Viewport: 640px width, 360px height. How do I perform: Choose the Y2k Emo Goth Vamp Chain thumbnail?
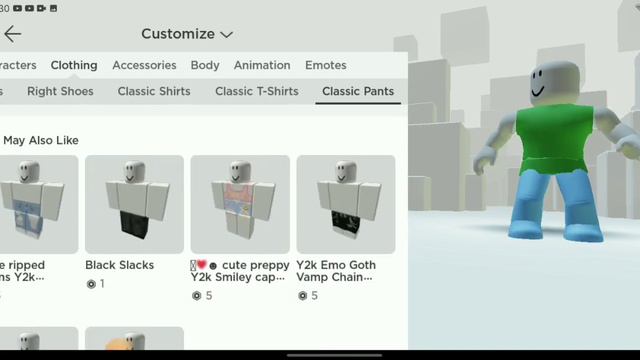tap(346, 204)
